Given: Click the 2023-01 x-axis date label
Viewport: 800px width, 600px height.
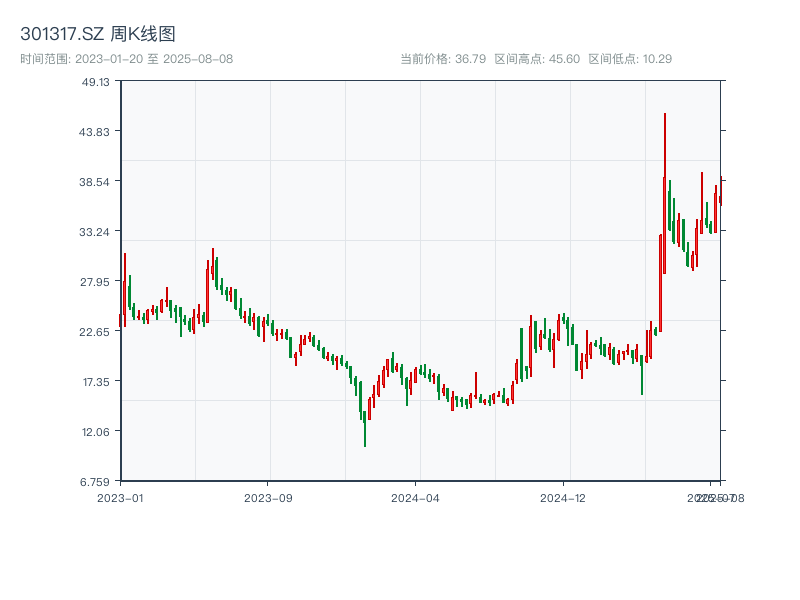Looking at the screenshot, I should pyautogui.click(x=120, y=497).
